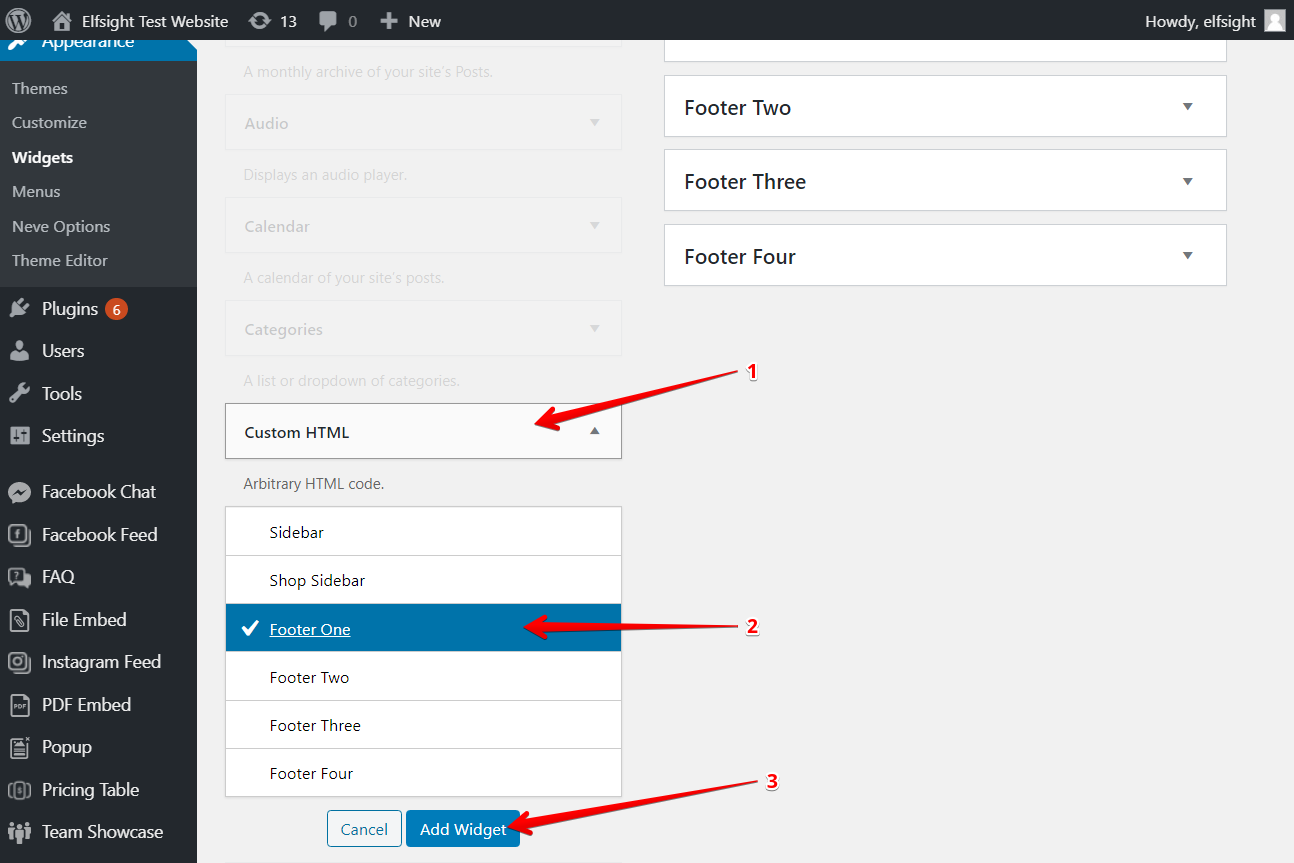
Task: Collapse the Custom HTML widget
Action: (594, 431)
